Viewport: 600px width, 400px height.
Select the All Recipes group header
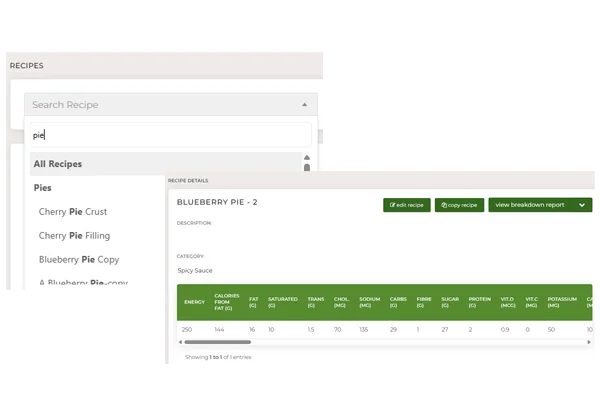coord(166,164)
